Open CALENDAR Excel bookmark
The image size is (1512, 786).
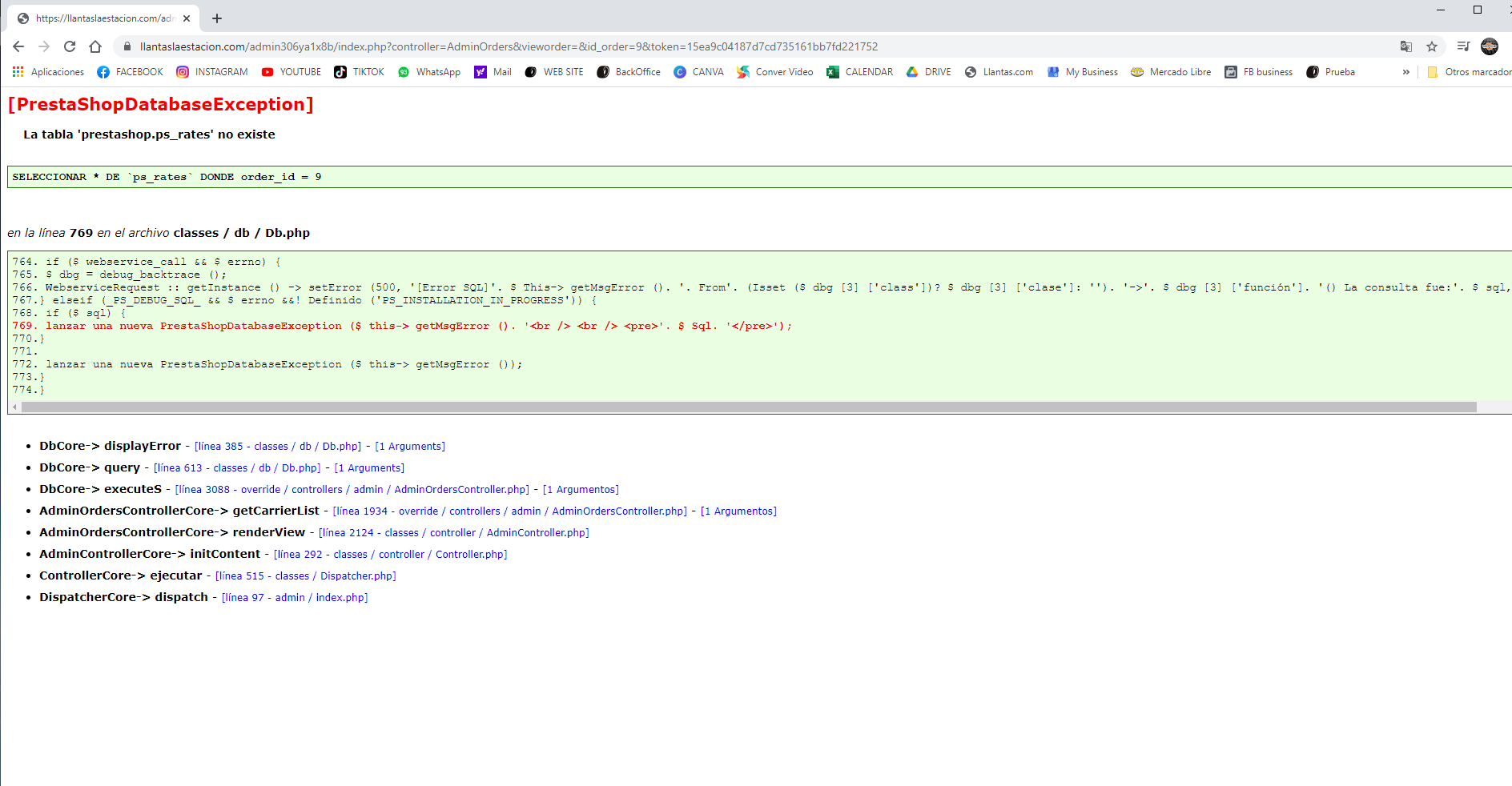pos(860,72)
